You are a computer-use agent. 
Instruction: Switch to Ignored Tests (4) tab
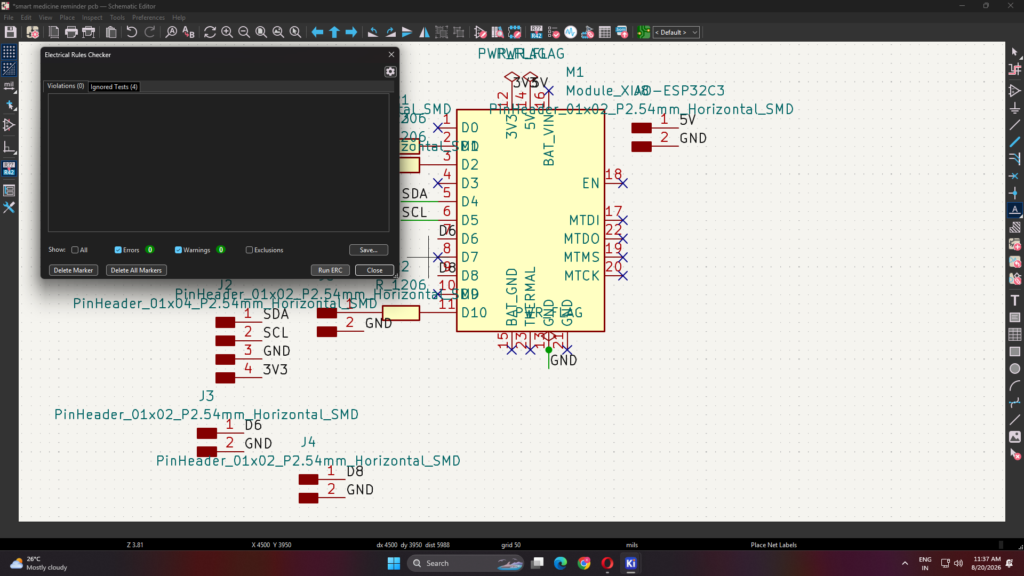pyautogui.click(x=114, y=86)
